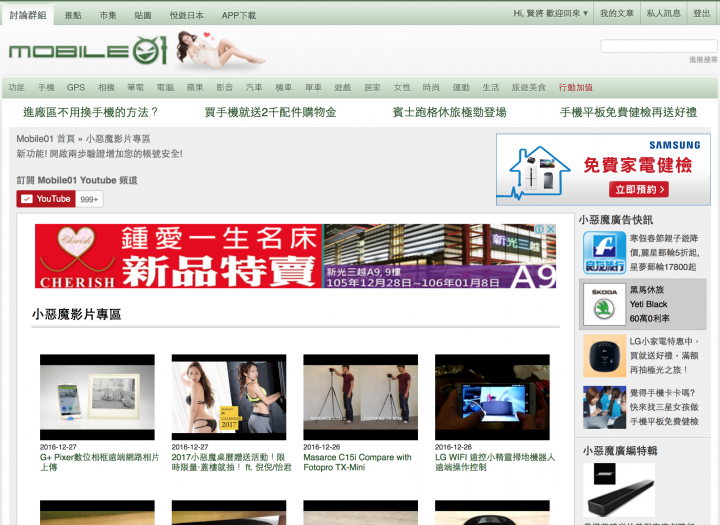Open the 筆電 category menu
The width and height of the screenshot is (720, 525).
pyautogui.click(x=135, y=87)
